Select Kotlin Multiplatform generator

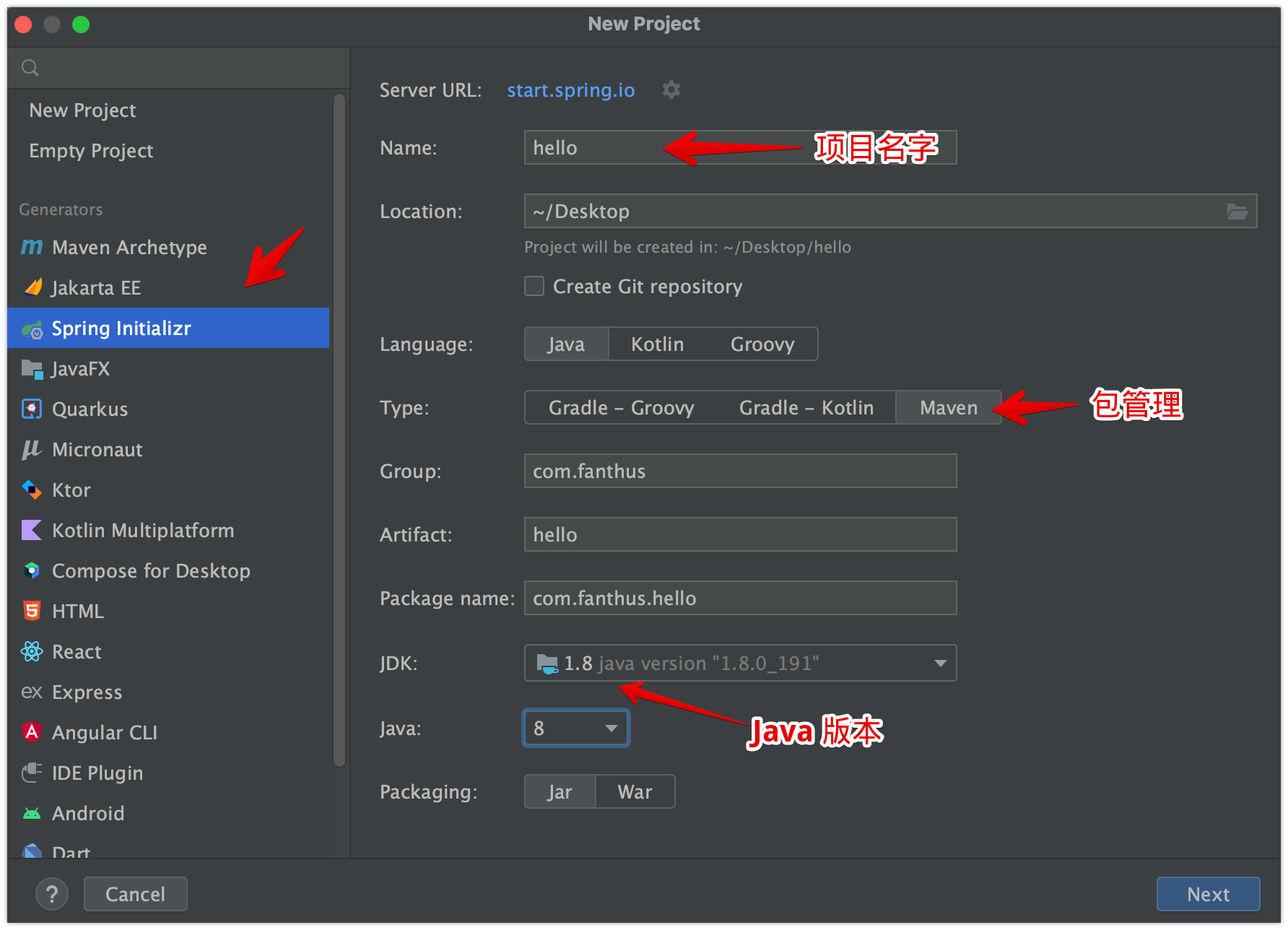click(x=143, y=531)
